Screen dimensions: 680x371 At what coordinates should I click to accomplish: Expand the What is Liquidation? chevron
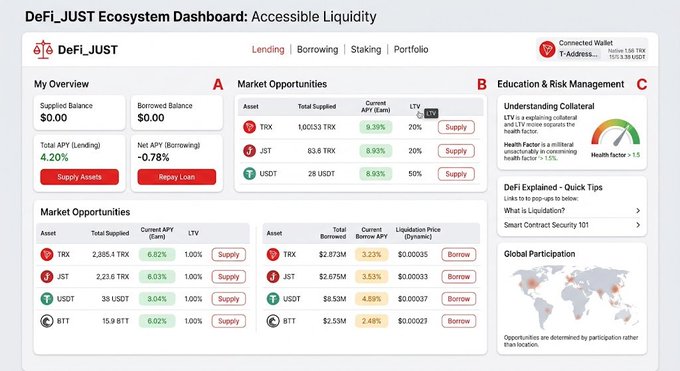(638, 210)
